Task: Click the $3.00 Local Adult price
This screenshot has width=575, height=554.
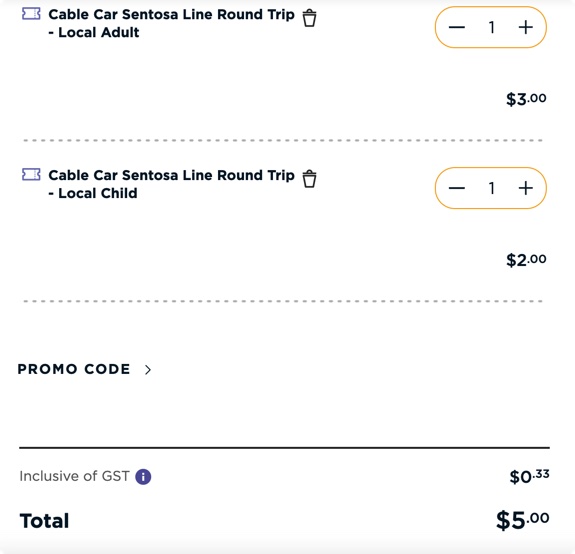Action: tap(526, 99)
